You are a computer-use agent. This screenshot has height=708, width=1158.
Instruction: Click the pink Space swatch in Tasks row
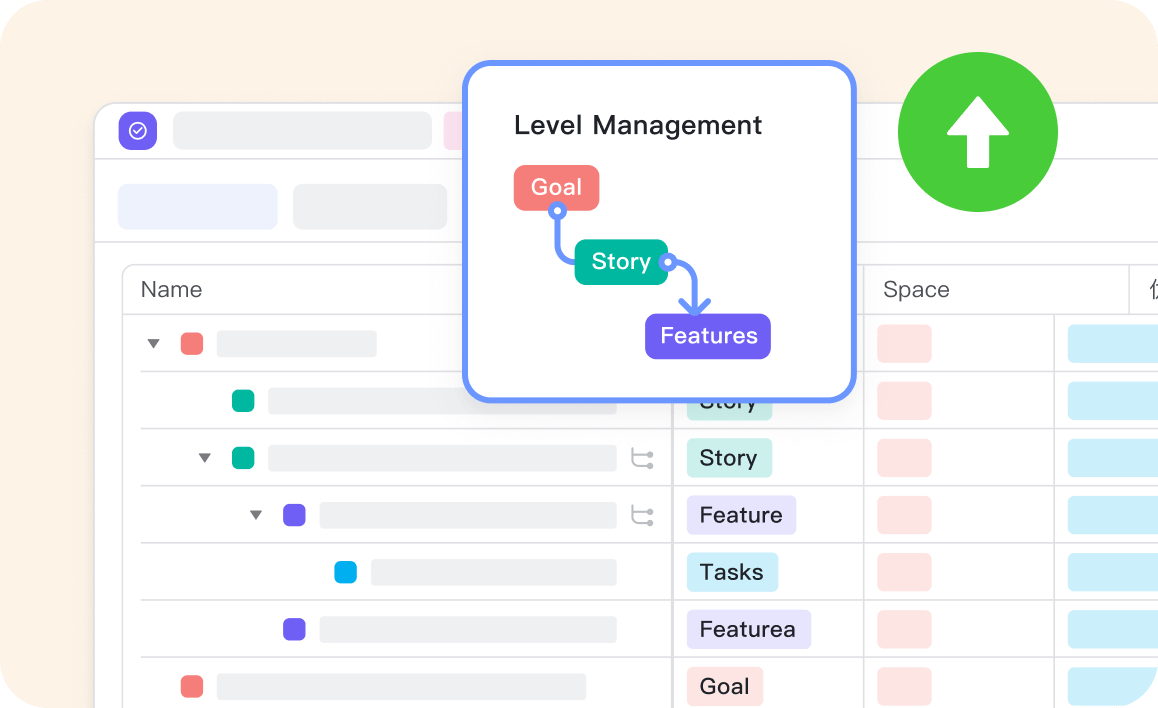tap(904, 573)
